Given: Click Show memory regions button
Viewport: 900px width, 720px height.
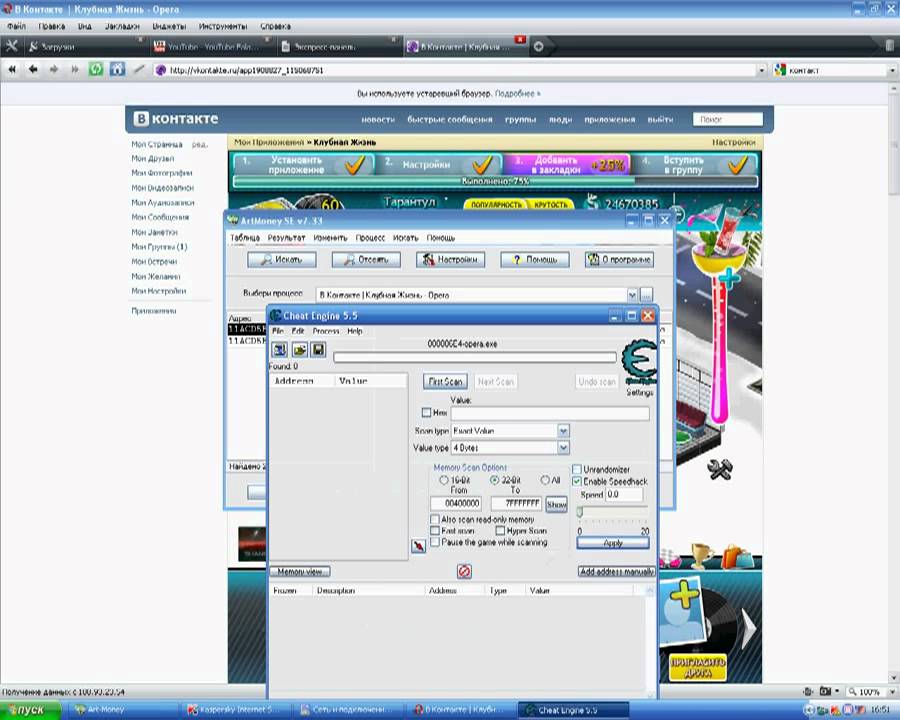Looking at the screenshot, I should 556,504.
